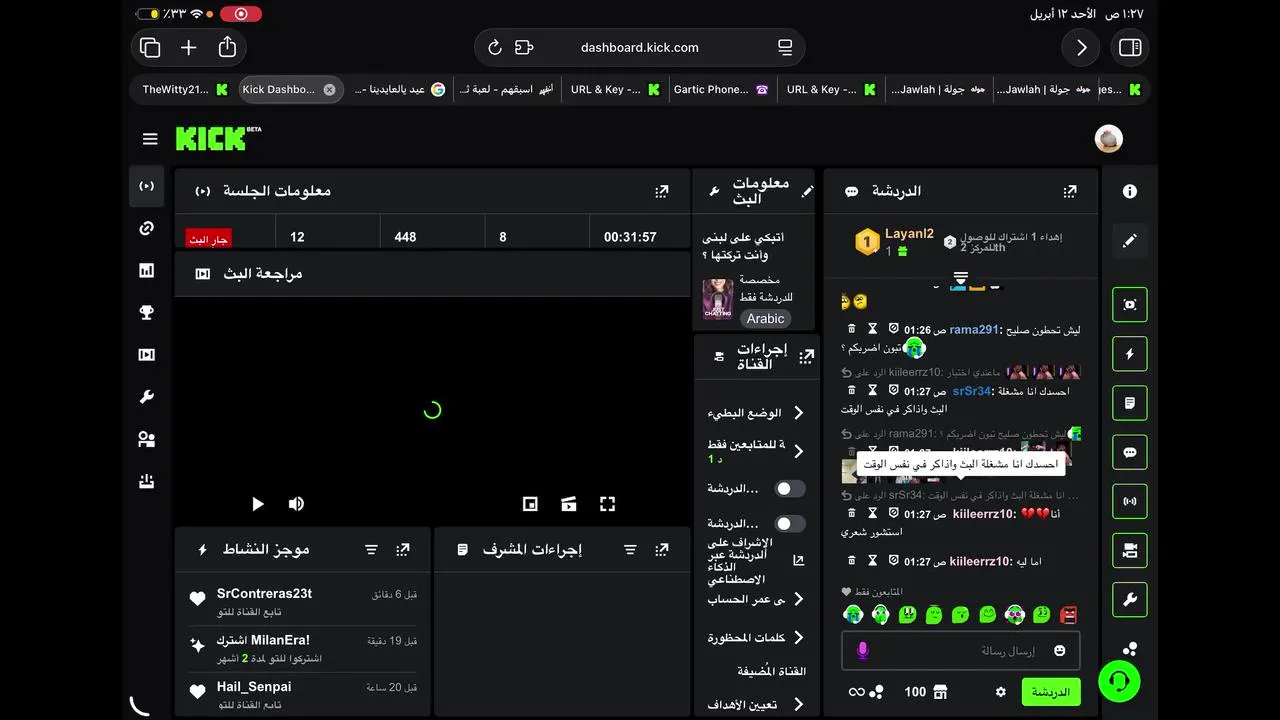Enable picture-in-picture on stream preview
1280x720 pixels.
530,504
